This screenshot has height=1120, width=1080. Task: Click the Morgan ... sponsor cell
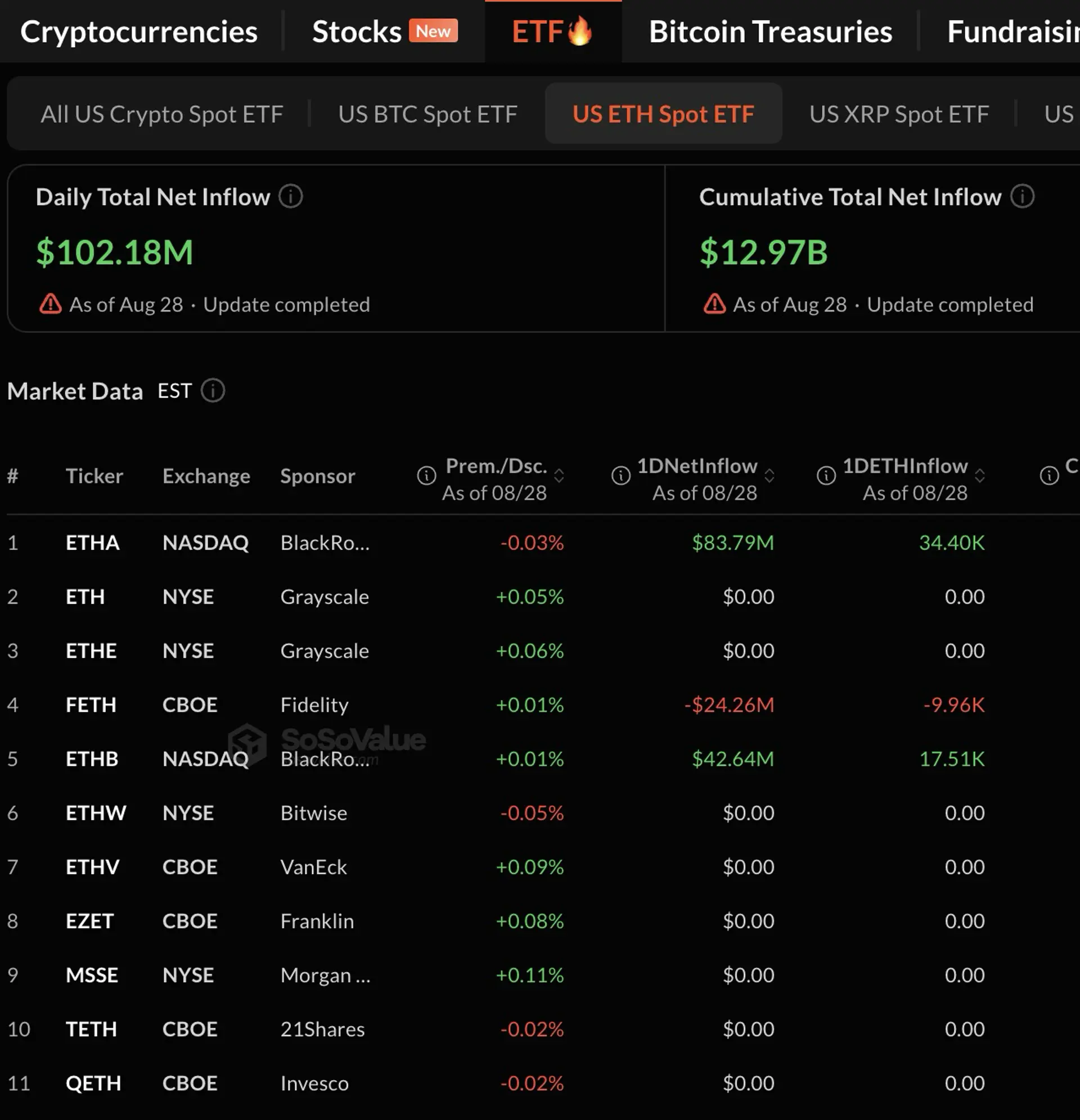[x=325, y=975]
